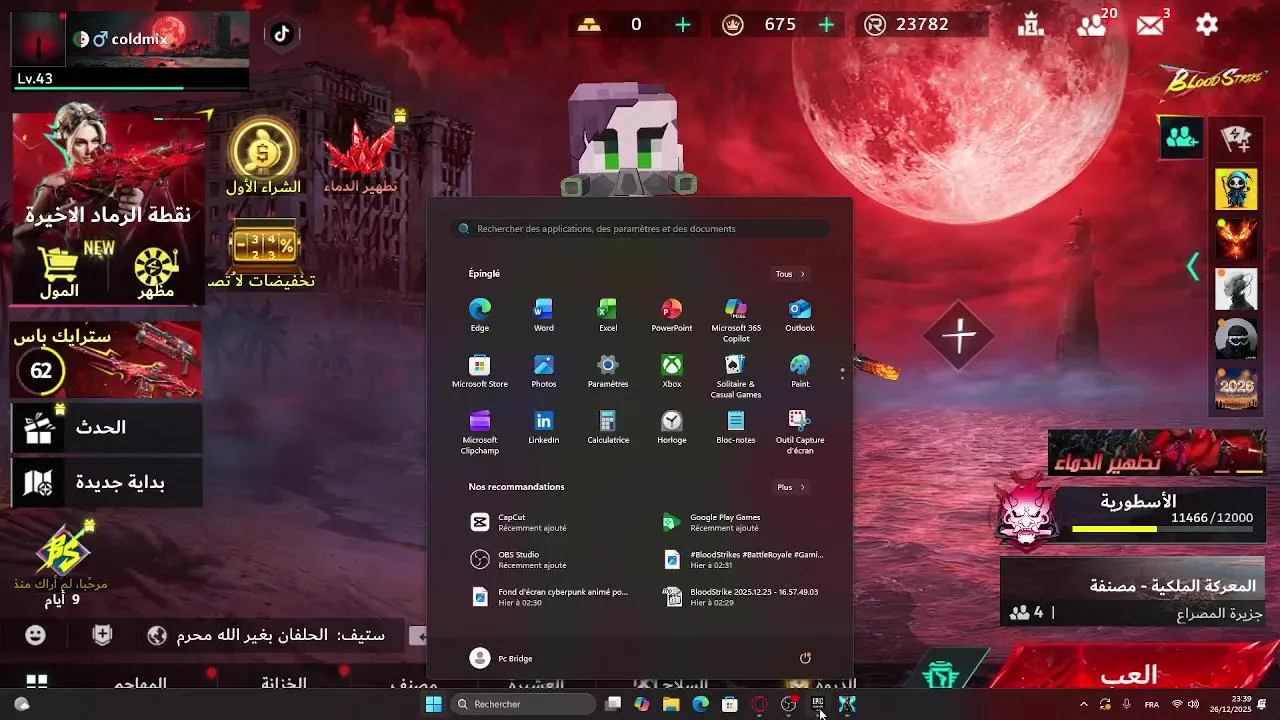Open Outlook from pinned apps
Screen dimensions: 1280x720
point(800,315)
